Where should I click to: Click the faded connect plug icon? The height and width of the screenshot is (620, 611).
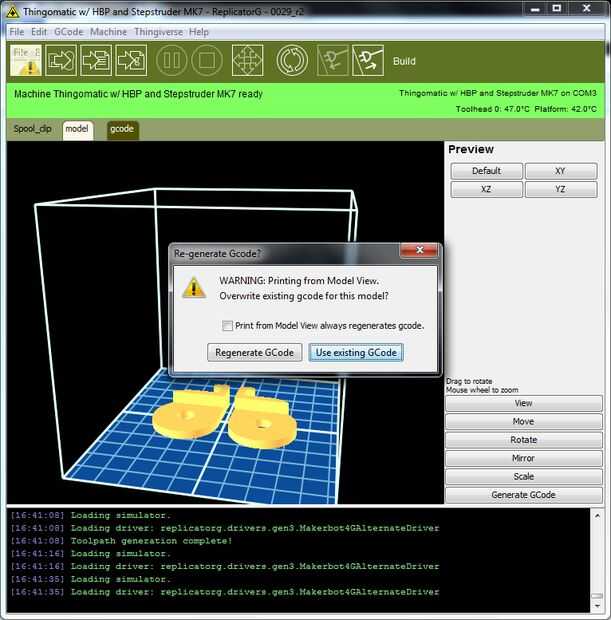(x=333, y=60)
